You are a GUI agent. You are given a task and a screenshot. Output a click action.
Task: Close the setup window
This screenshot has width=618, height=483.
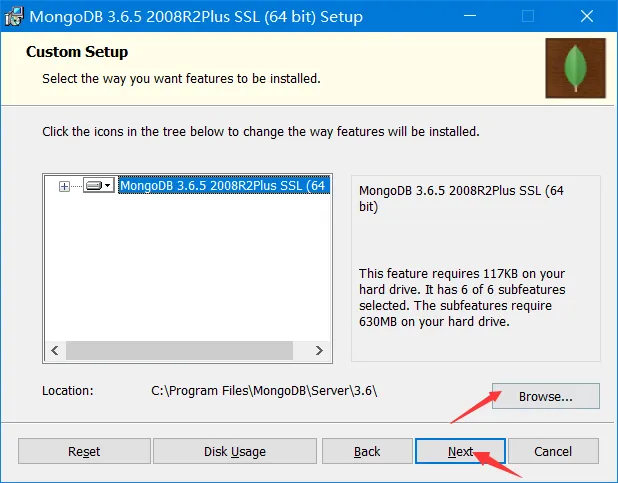click(x=587, y=16)
